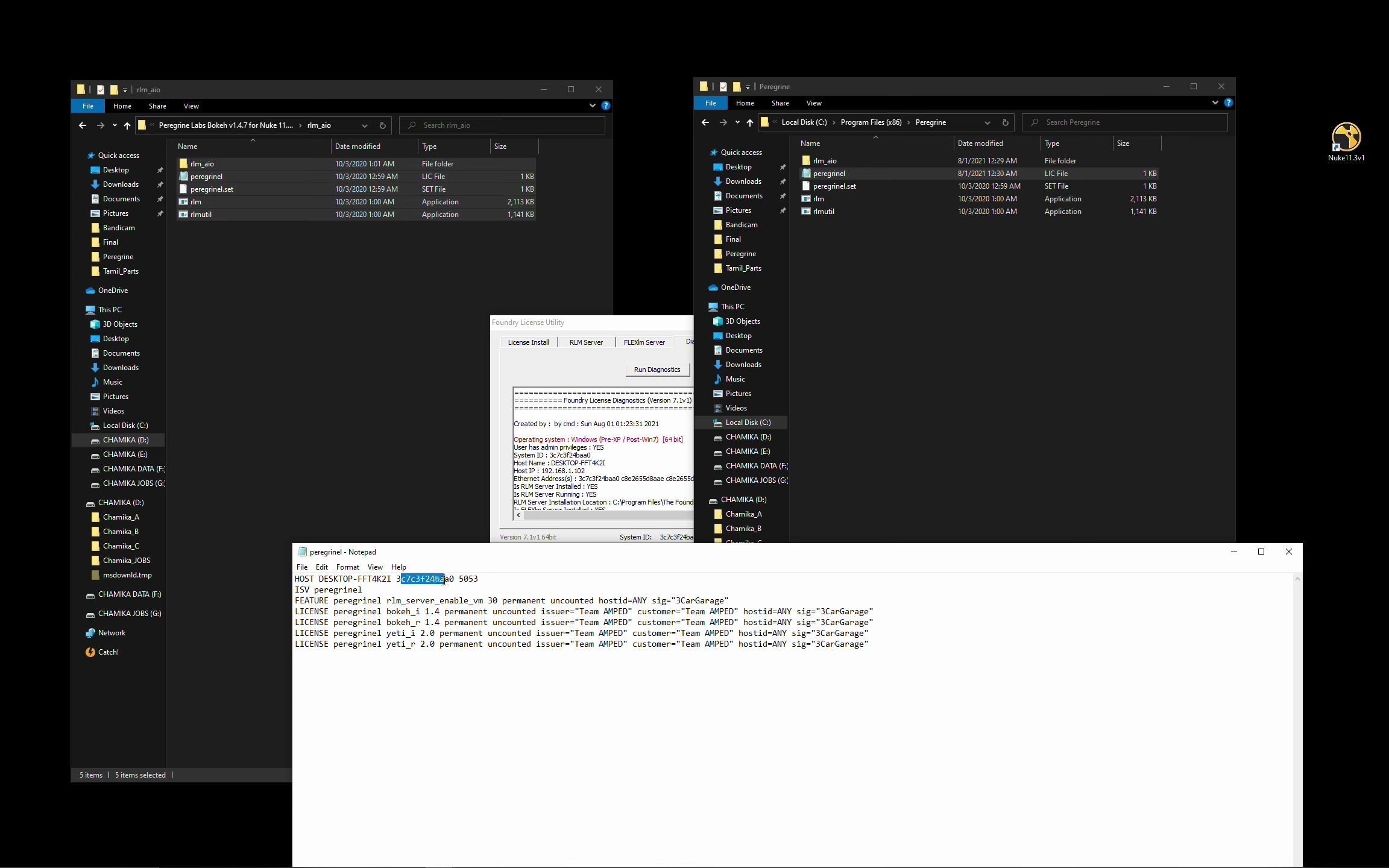The height and width of the screenshot is (868, 1389).
Task: Refresh the Peregrine folder view
Action: pyautogui.click(x=1005, y=122)
